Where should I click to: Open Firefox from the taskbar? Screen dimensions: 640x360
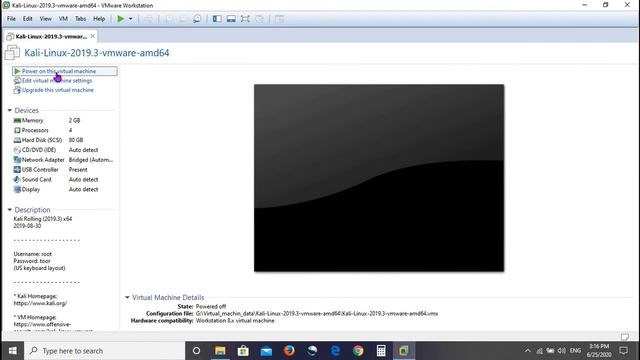[289, 351]
